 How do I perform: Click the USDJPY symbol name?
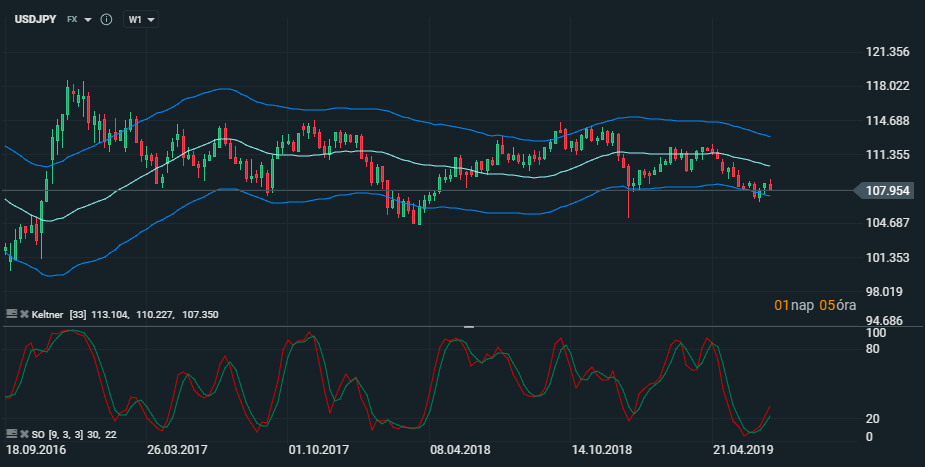point(34,19)
